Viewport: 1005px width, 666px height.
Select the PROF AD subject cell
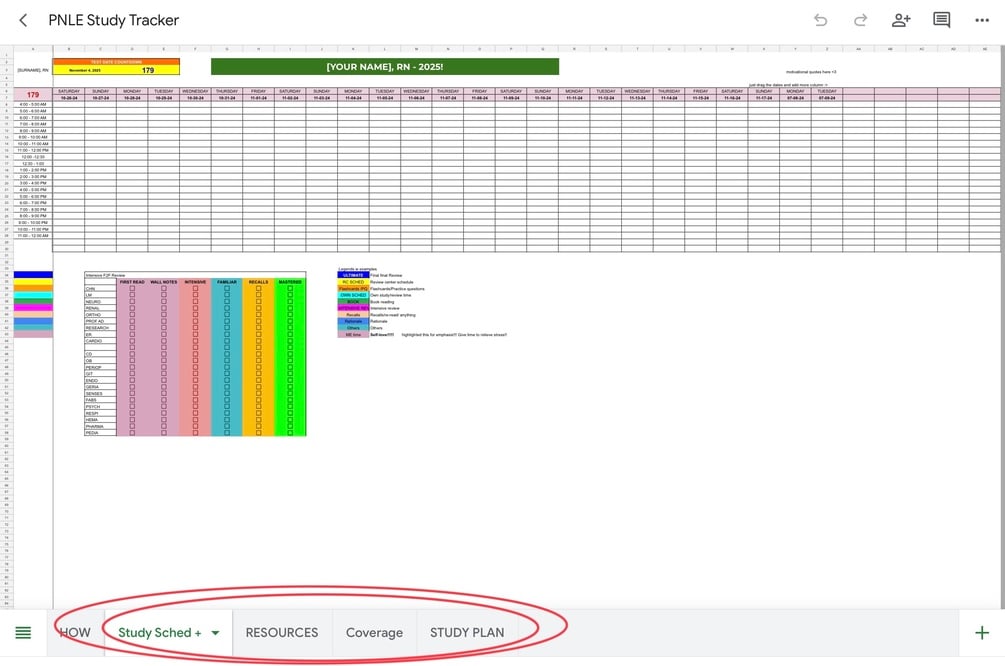100,321
